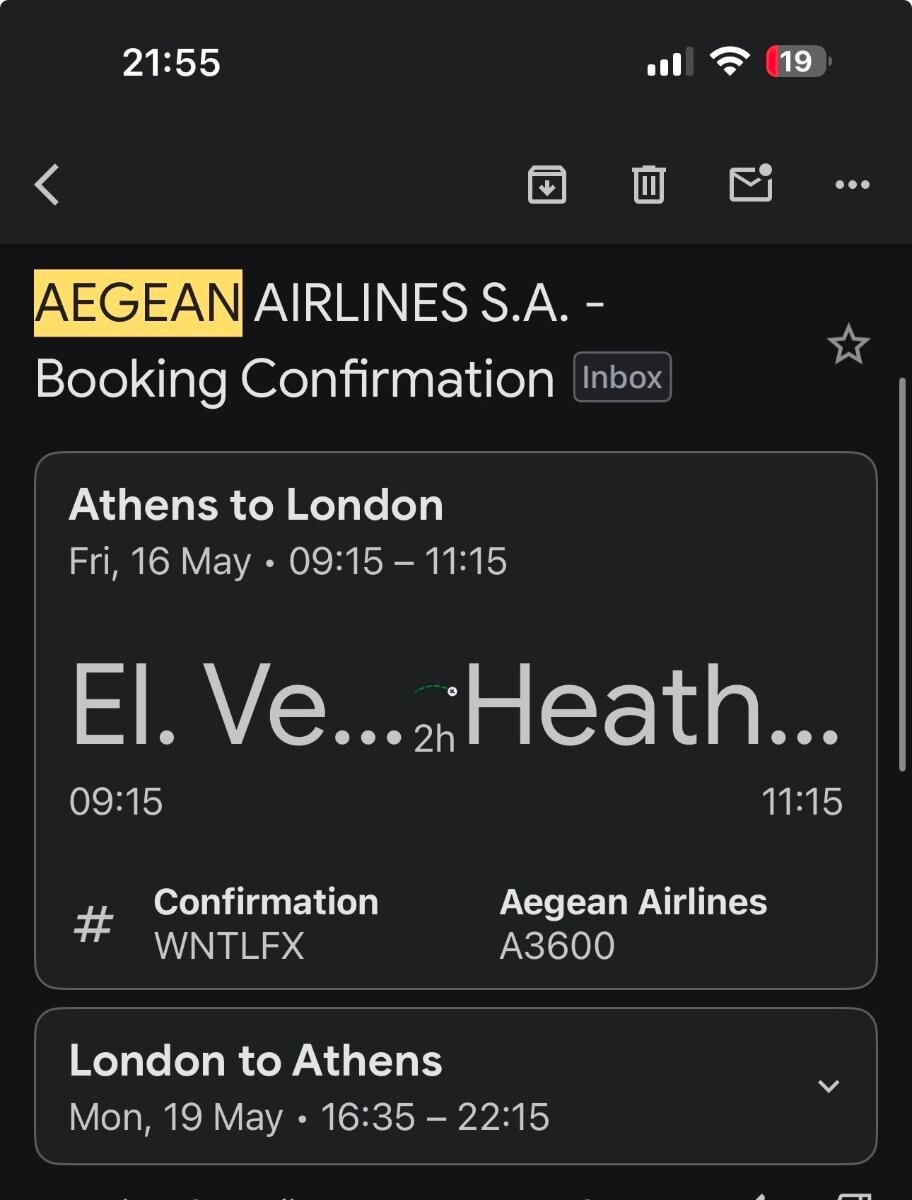Image resolution: width=912 pixels, height=1200 pixels.
Task: Select the WNTLFX confirmation code
Action: (x=229, y=946)
